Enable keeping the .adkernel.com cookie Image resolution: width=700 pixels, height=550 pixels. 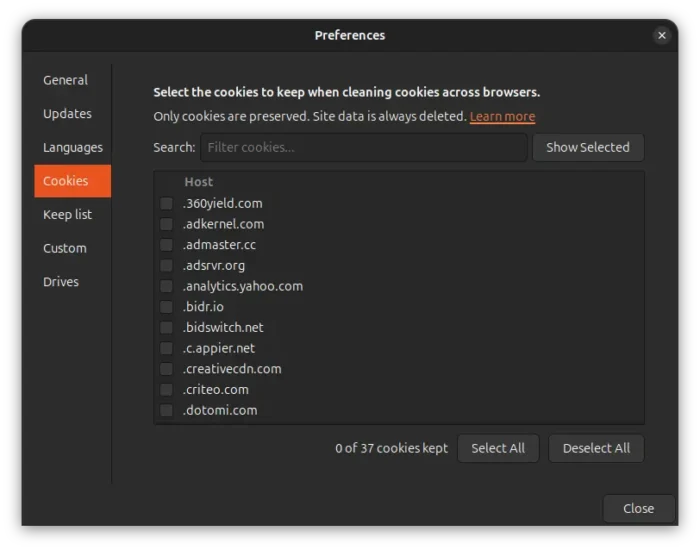tap(166, 224)
